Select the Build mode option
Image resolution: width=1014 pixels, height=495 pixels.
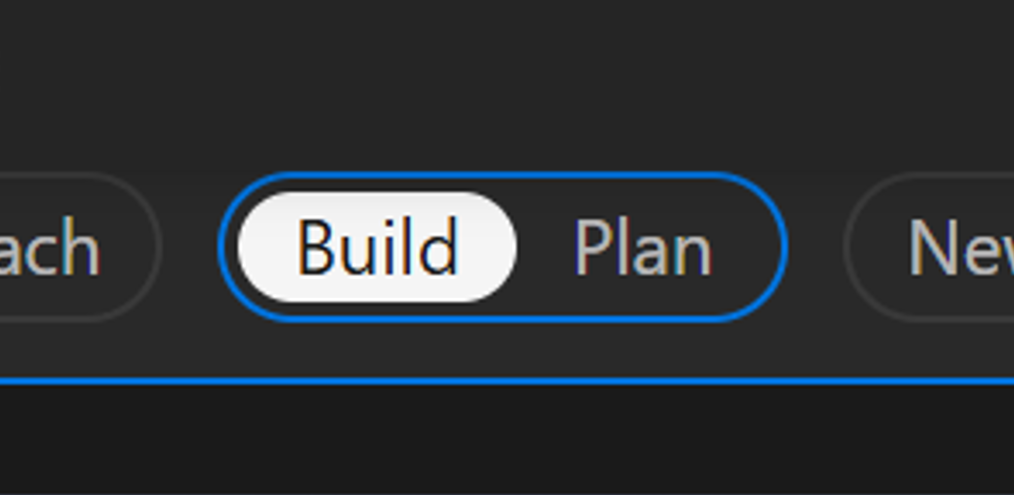377,247
